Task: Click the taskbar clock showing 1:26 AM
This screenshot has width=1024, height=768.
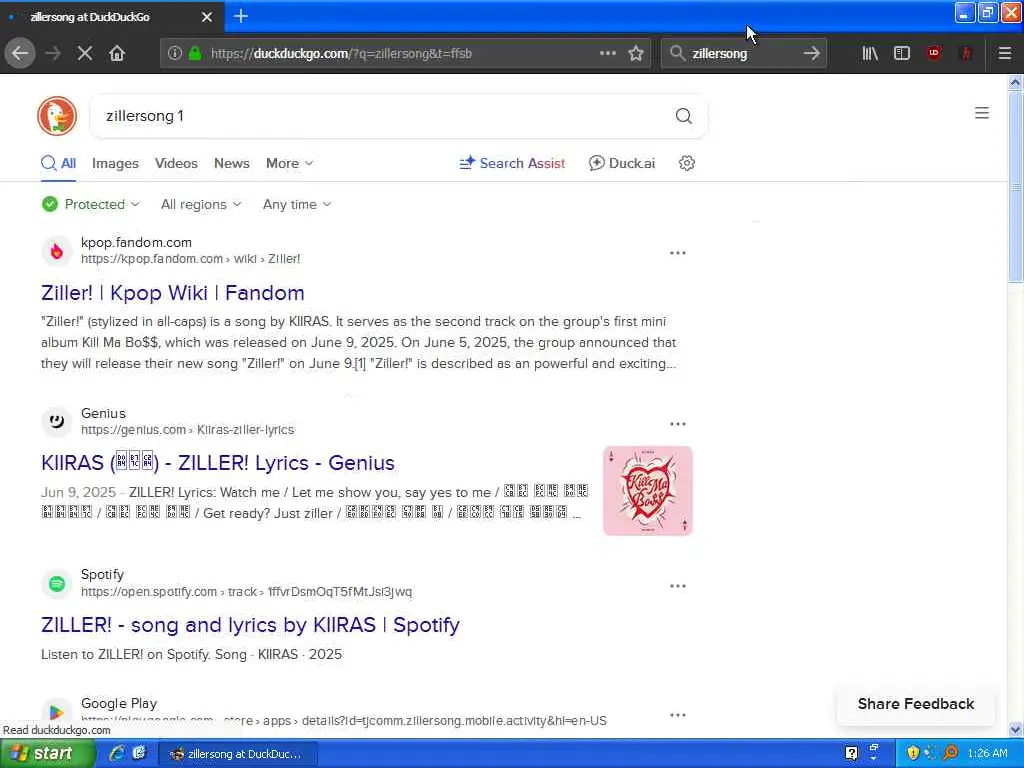Action: (987, 754)
